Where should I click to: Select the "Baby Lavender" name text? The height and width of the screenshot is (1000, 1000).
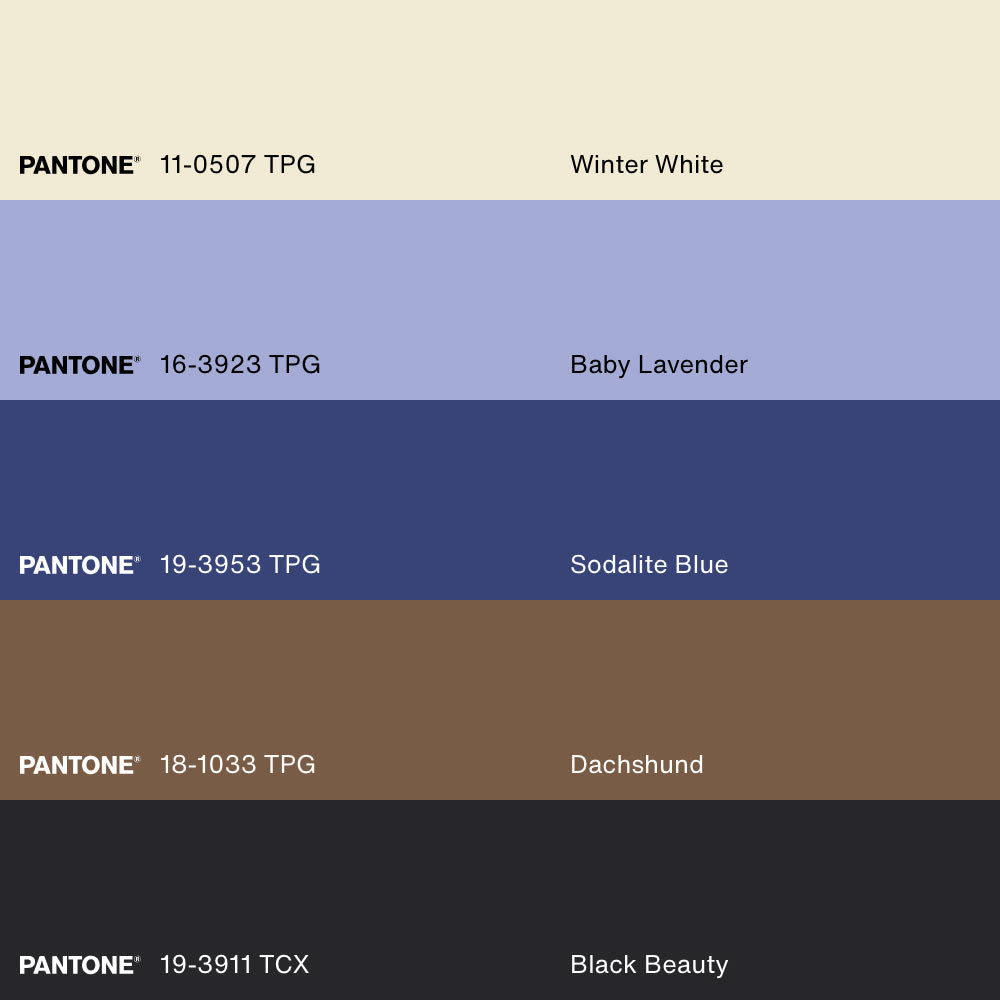[x=659, y=365]
